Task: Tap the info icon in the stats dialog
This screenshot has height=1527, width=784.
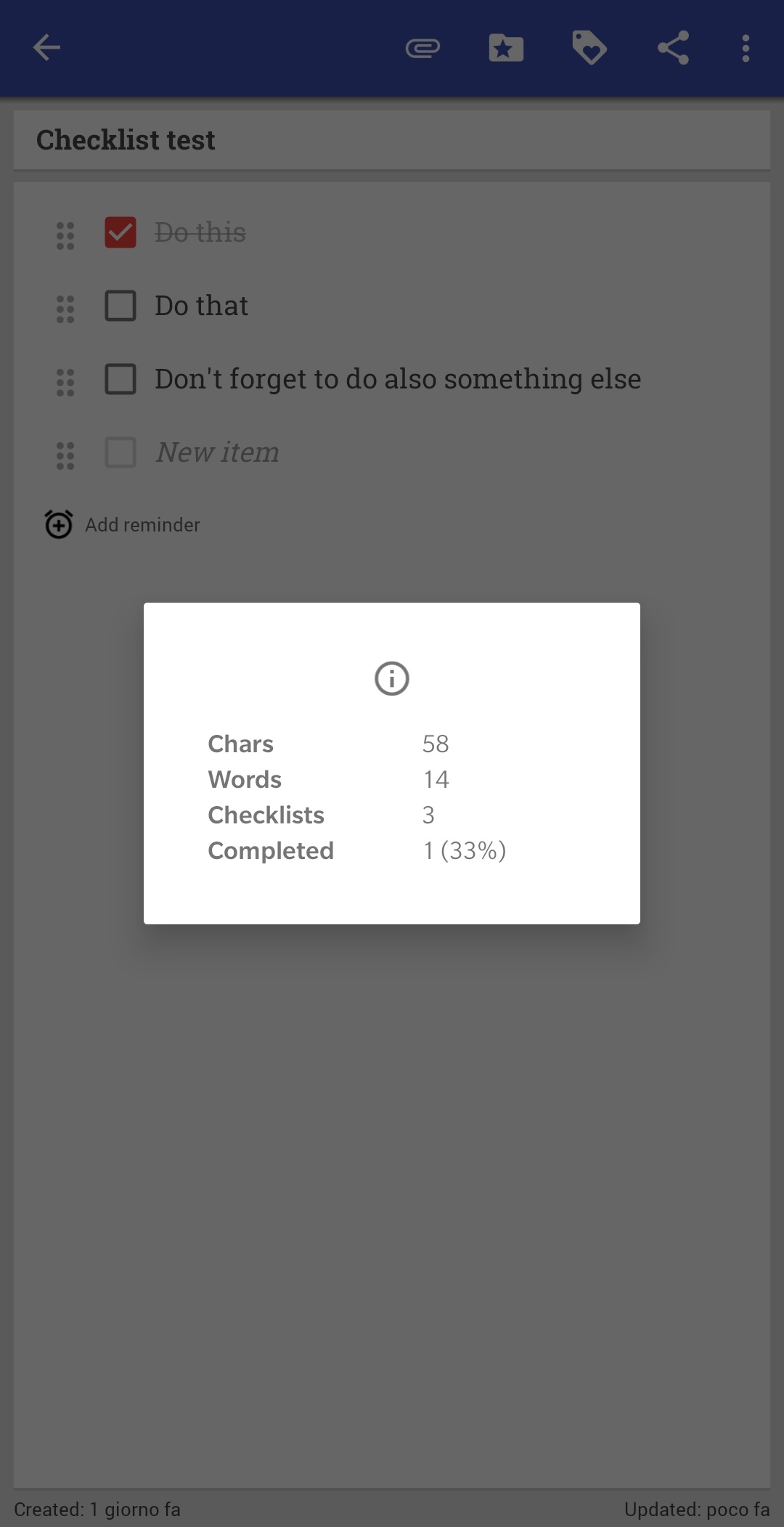Action: pos(391,679)
